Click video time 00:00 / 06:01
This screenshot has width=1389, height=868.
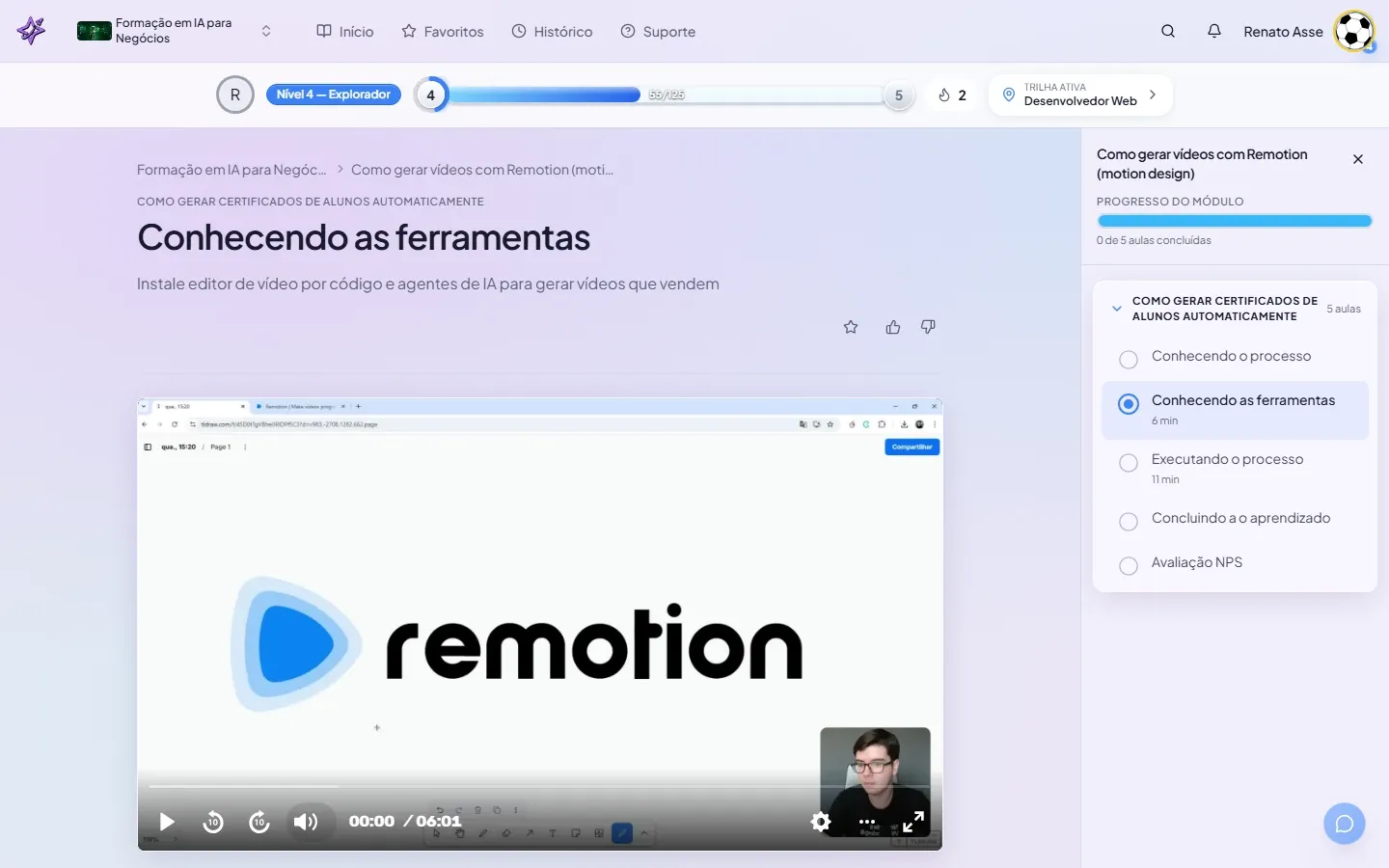[x=405, y=822]
